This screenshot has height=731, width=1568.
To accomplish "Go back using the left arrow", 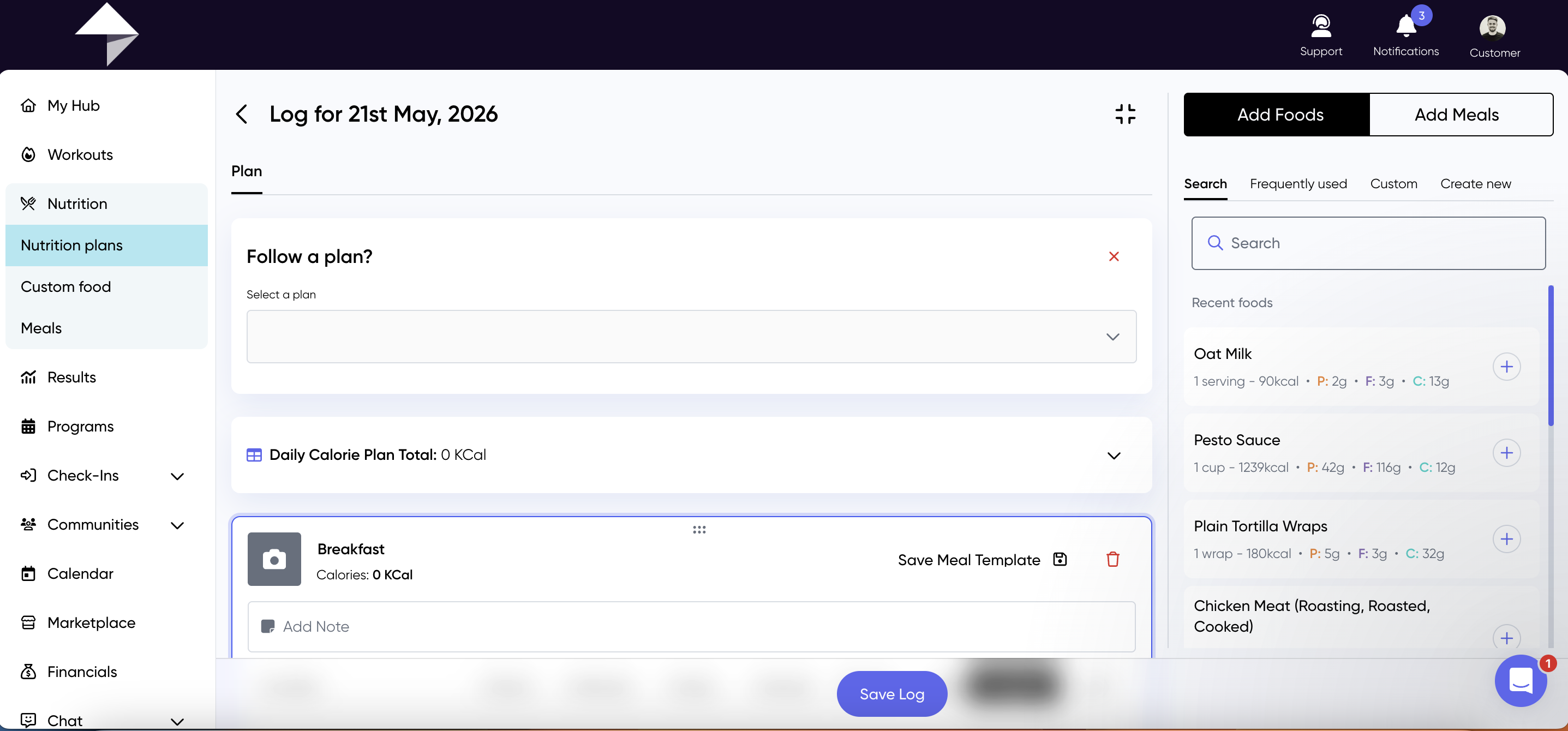I will point(242,114).
